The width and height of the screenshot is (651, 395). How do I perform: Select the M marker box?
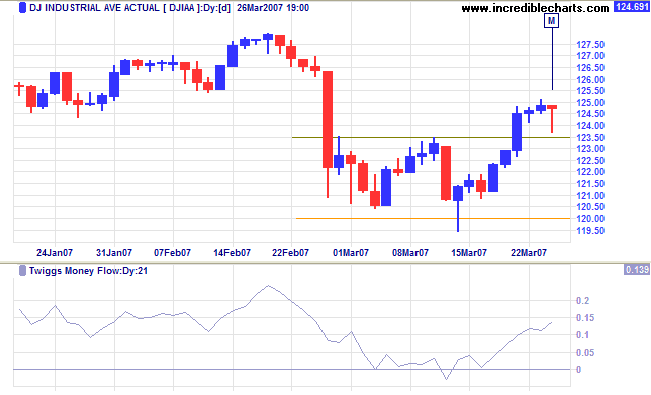point(551,20)
